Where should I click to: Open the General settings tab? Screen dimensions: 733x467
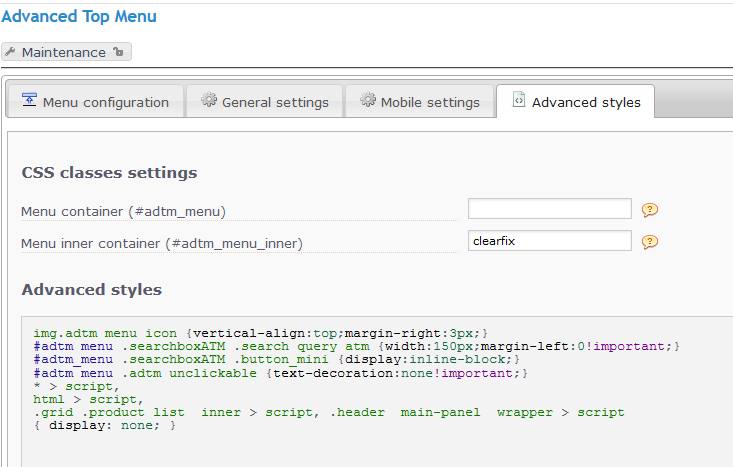275,102
